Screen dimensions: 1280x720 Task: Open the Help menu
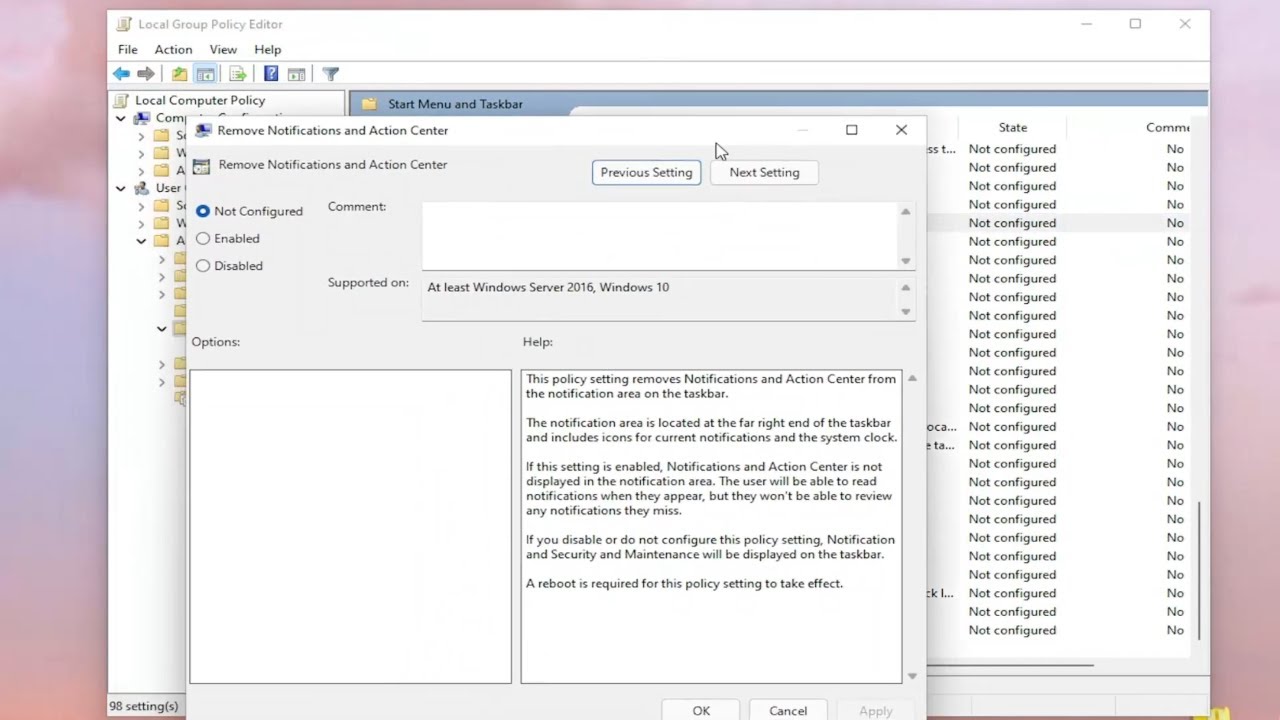(x=268, y=49)
